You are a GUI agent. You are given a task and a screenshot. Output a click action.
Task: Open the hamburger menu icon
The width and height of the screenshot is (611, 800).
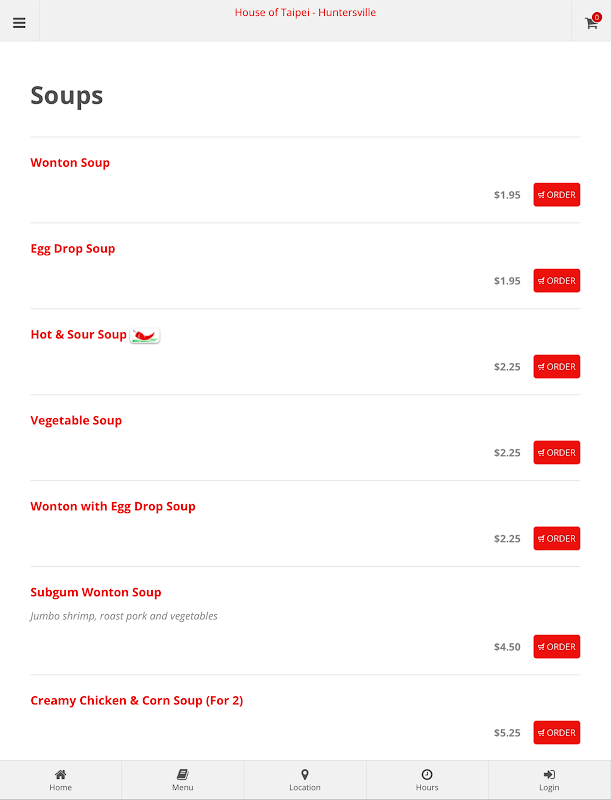pyautogui.click(x=19, y=23)
